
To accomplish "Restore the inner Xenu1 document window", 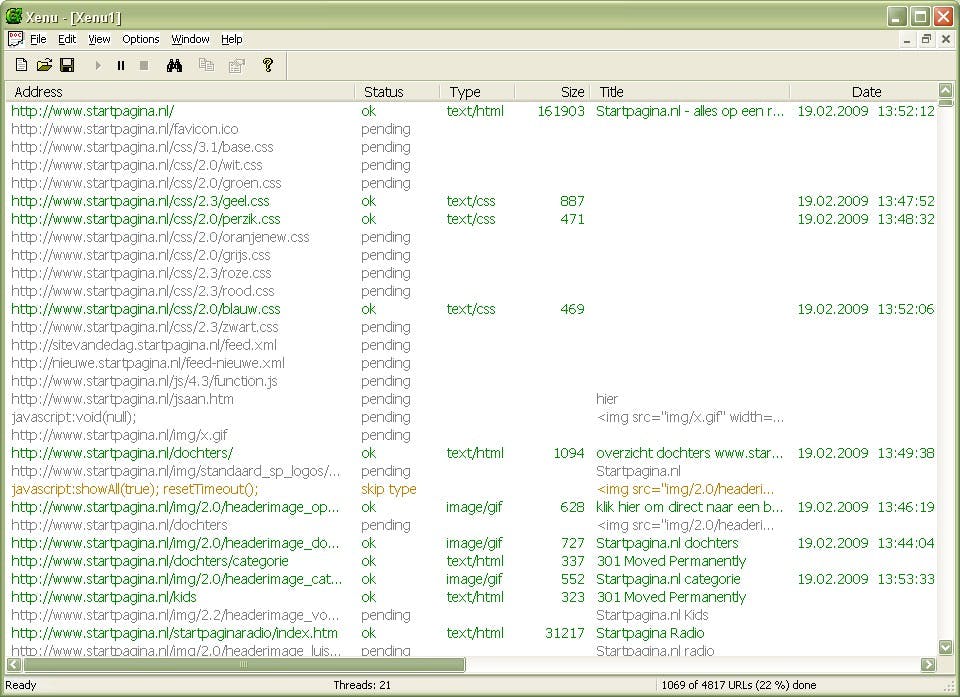I will coord(926,39).
